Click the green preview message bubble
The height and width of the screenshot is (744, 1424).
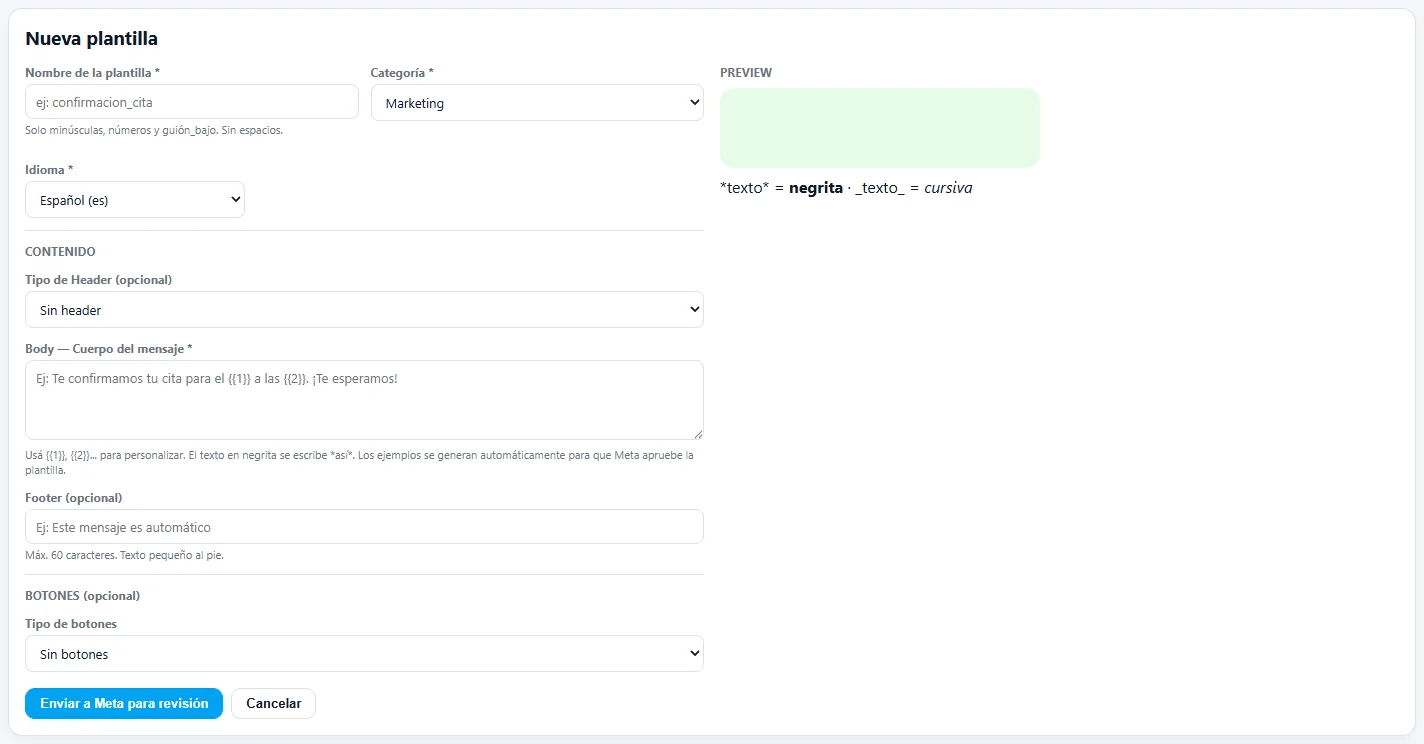tap(880, 128)
